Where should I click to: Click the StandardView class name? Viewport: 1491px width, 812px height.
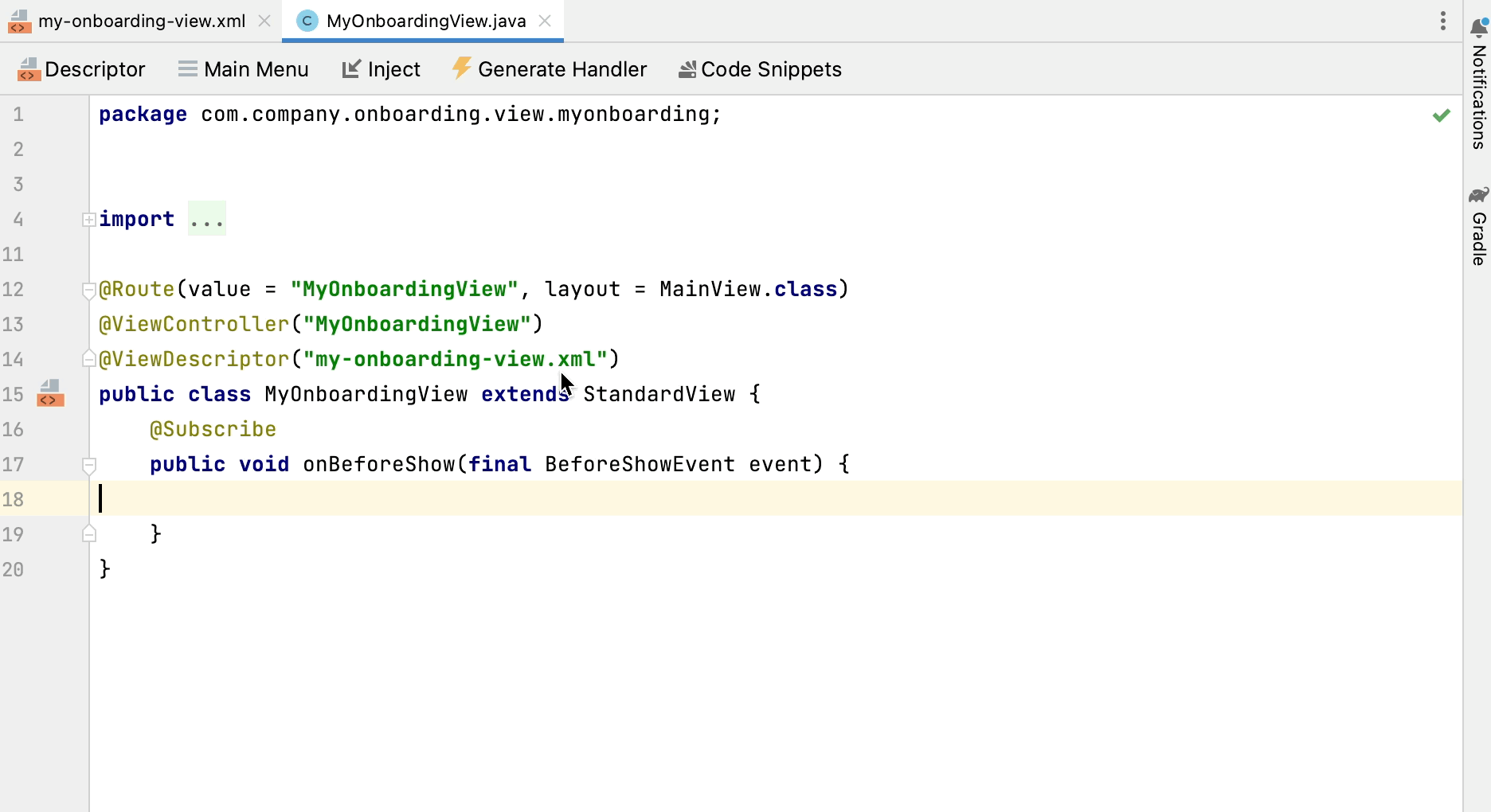(659, 395)
